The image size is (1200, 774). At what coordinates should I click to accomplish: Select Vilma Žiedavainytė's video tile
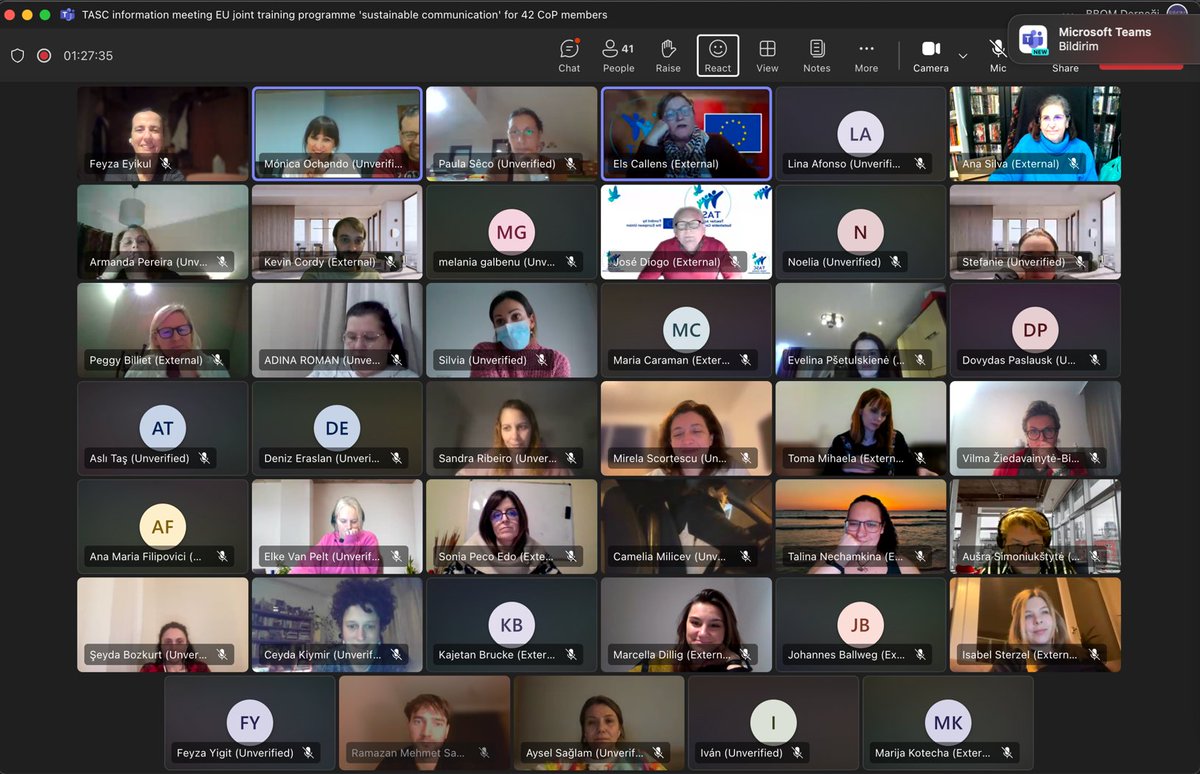pyautogui.click(x=1035, y=428)
